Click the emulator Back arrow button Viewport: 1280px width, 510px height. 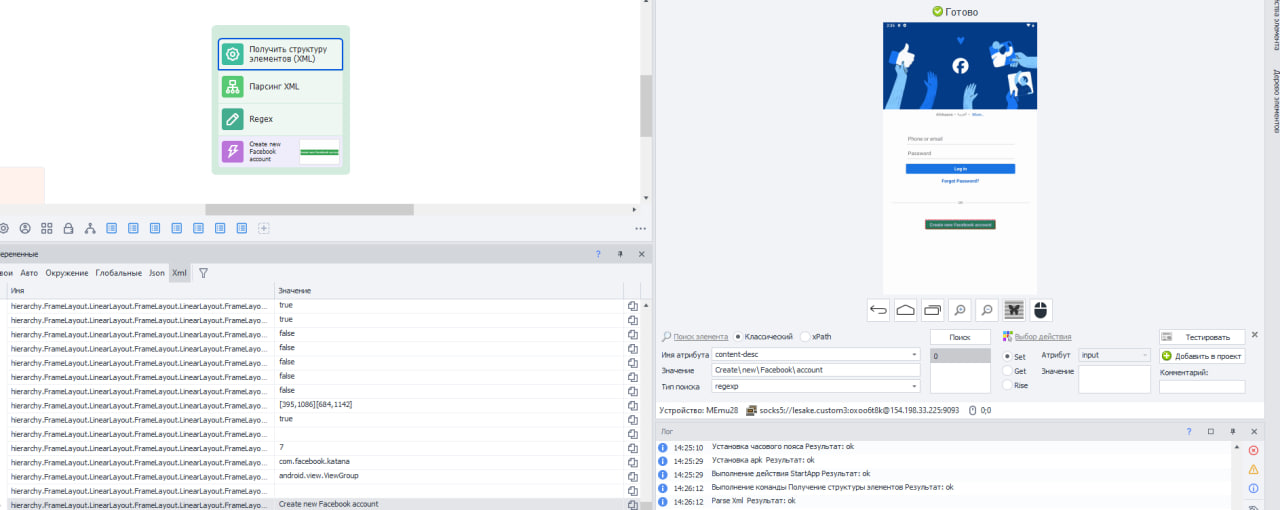click(878, 310)
